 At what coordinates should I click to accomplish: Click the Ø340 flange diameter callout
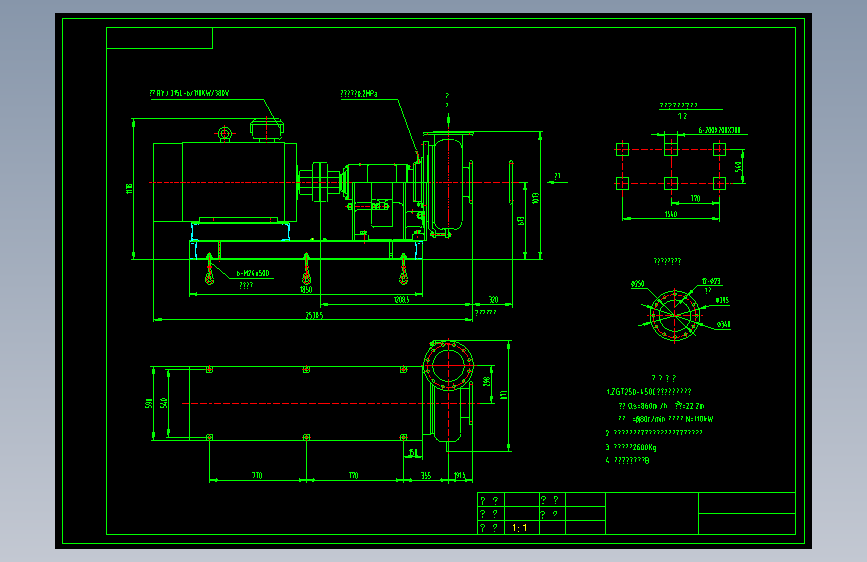click(724, 325)
